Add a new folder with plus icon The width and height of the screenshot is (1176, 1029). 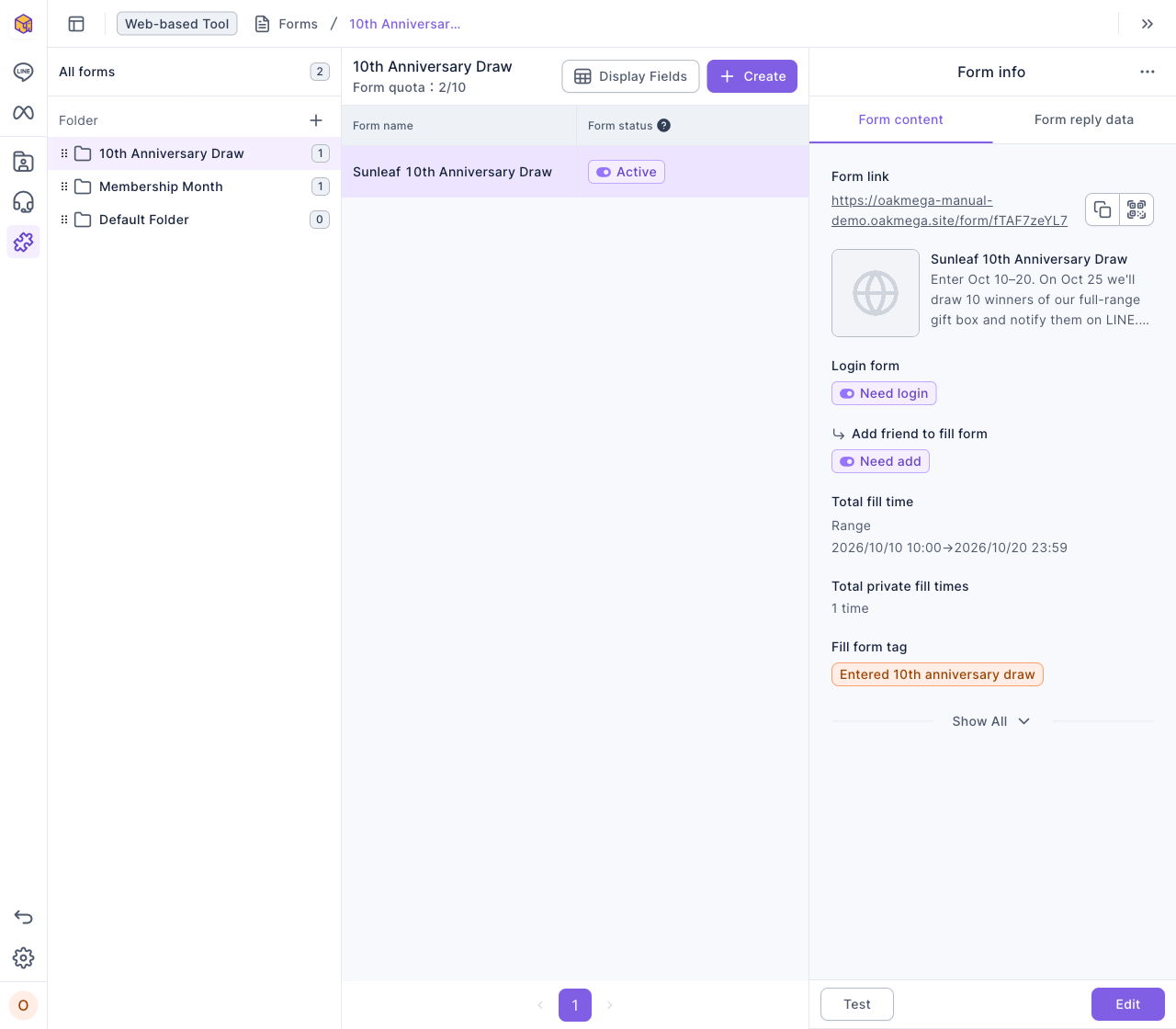point(316,120)
